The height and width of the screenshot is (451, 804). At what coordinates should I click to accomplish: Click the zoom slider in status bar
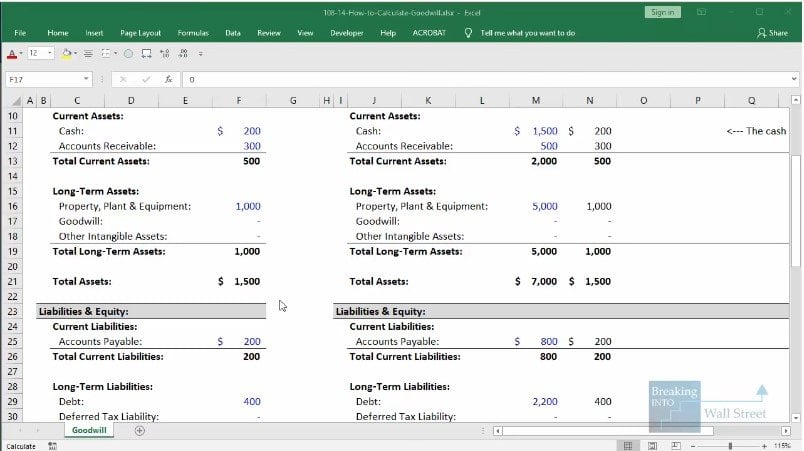coord(730,446)
